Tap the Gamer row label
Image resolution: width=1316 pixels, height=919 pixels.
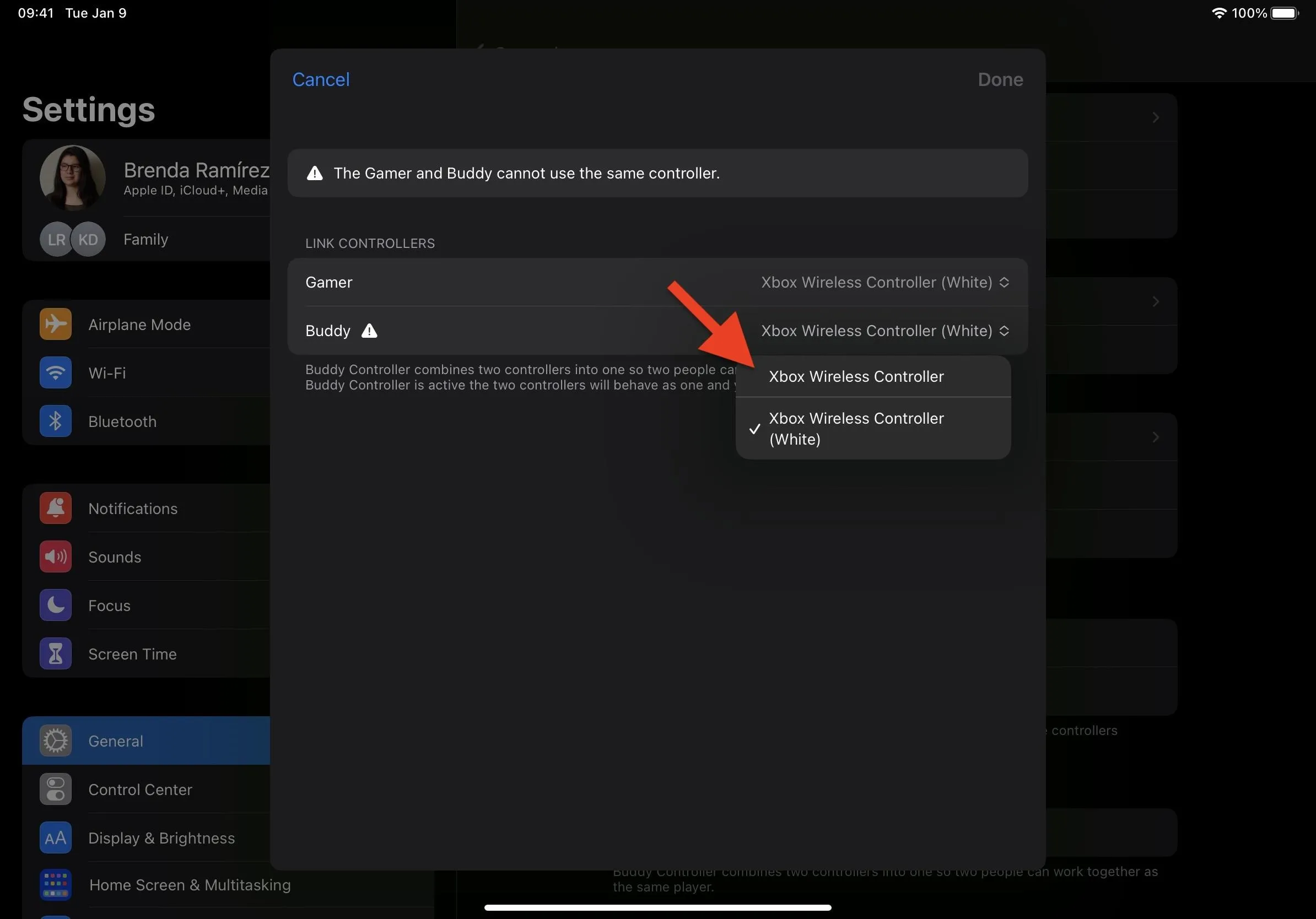coord(329,283)
